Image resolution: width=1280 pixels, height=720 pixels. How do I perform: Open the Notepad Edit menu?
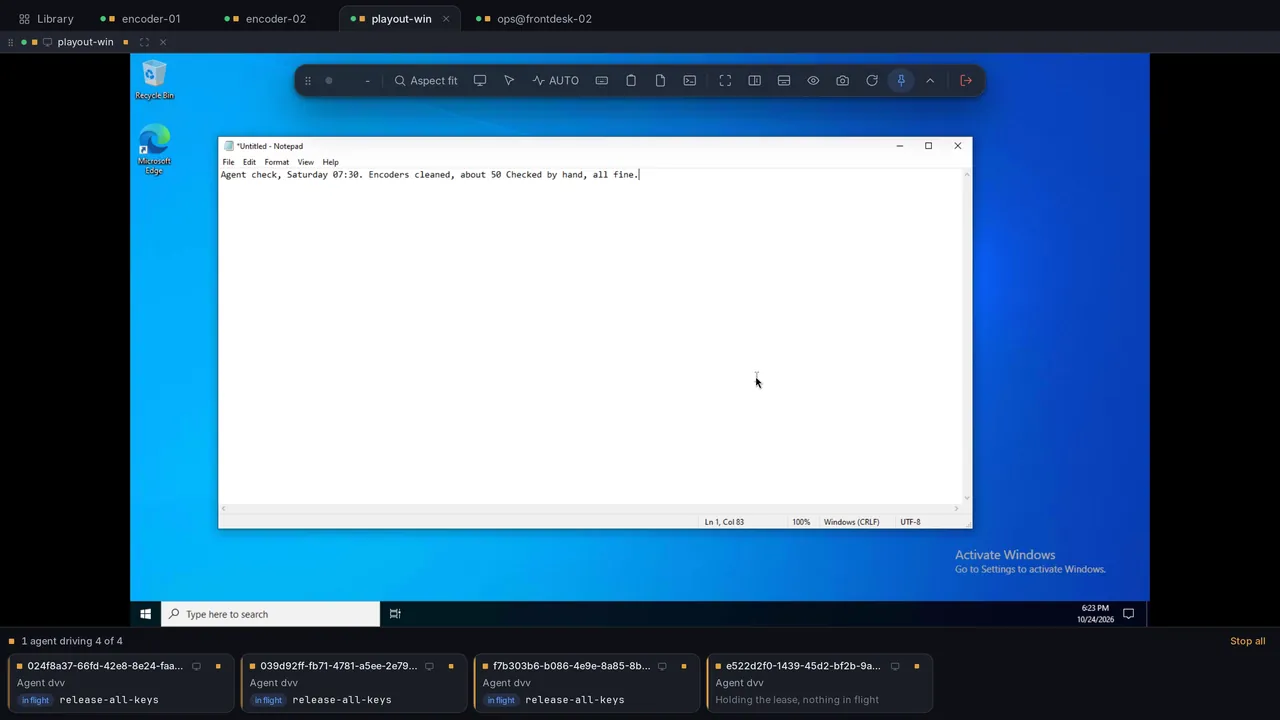pyautogui.click(x=249, y=162)
